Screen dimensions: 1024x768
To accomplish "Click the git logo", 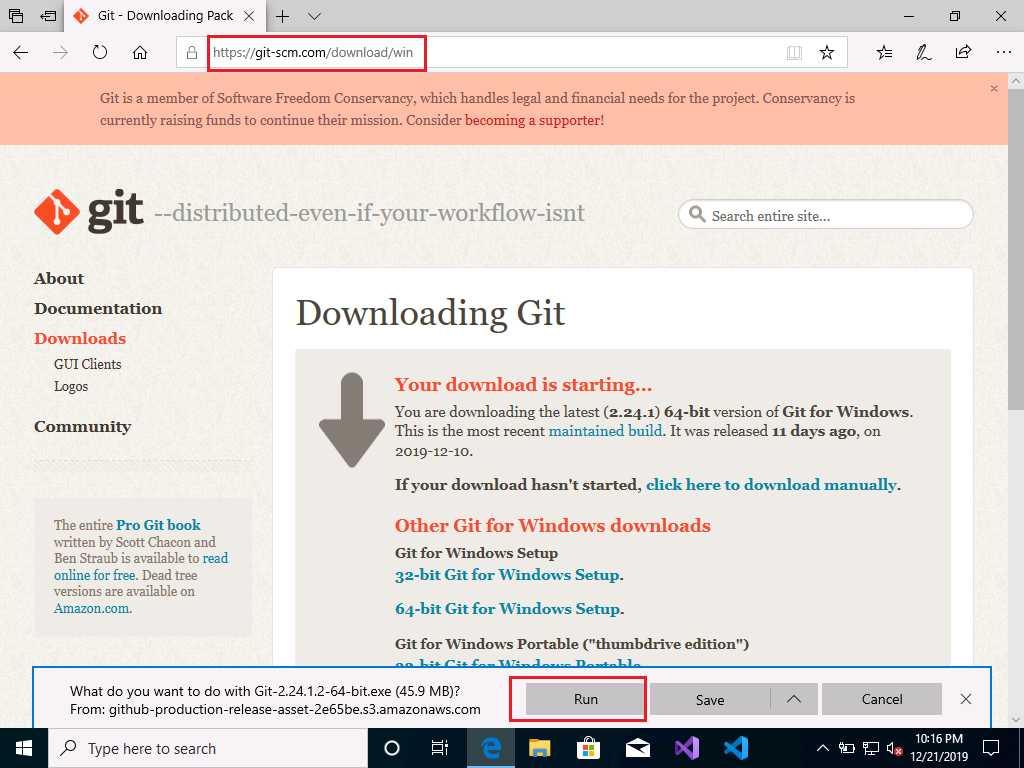I will click(x=89, y=212).
